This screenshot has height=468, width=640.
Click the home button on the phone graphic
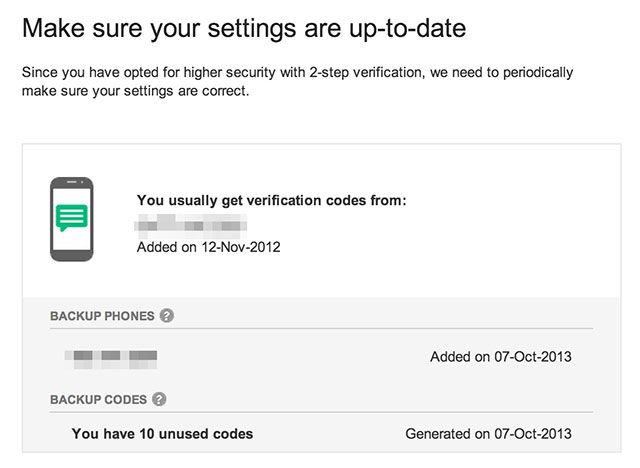click(72, 254)
